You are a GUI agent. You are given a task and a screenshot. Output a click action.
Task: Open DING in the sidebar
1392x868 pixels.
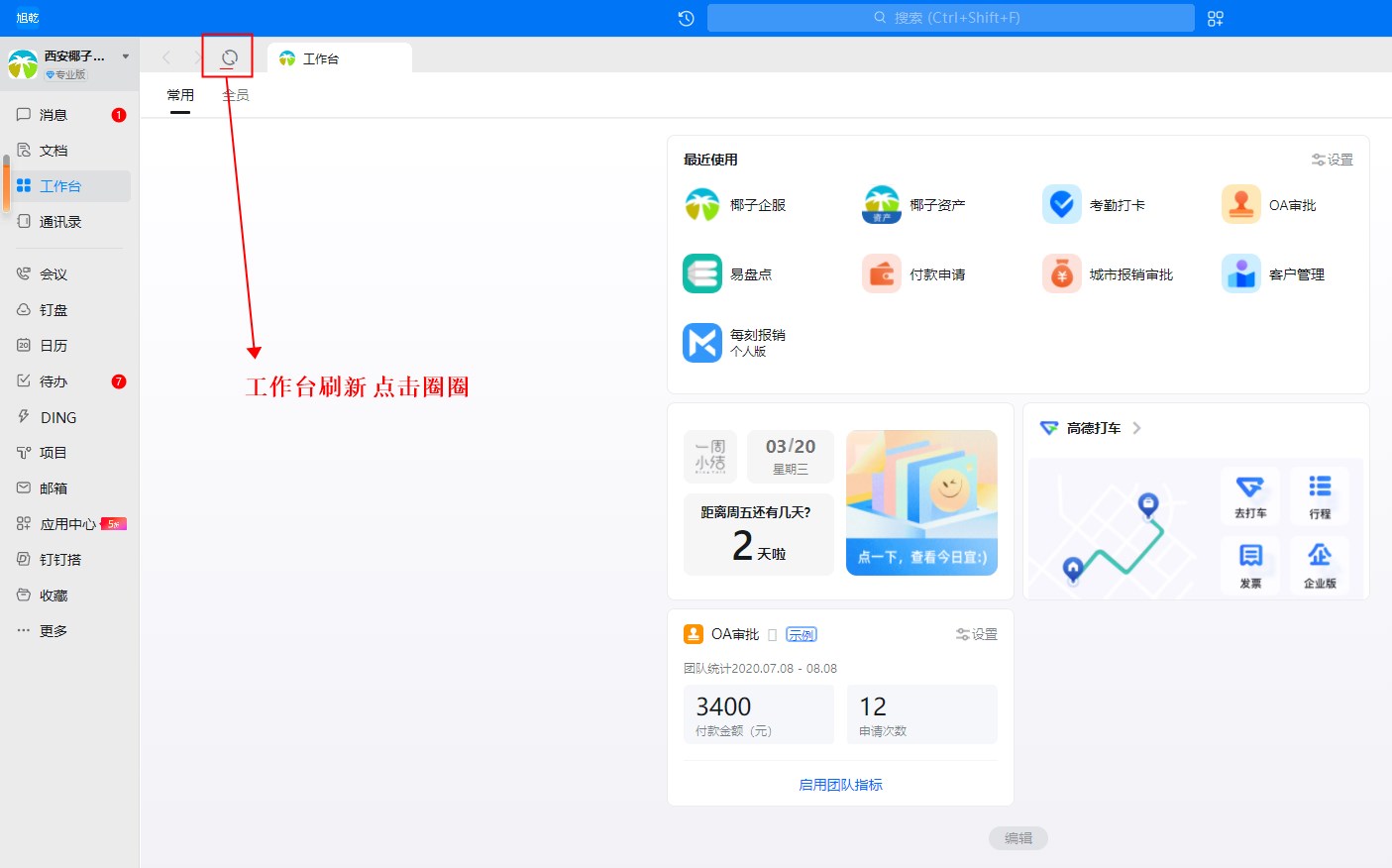[69, 417]
